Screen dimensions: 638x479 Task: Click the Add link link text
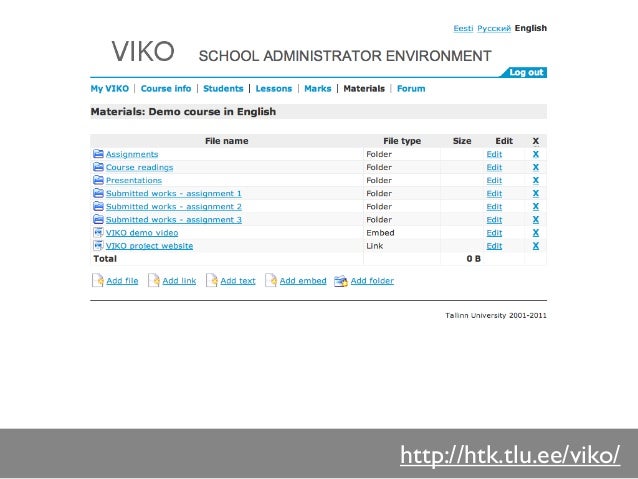tap(179, 281)
